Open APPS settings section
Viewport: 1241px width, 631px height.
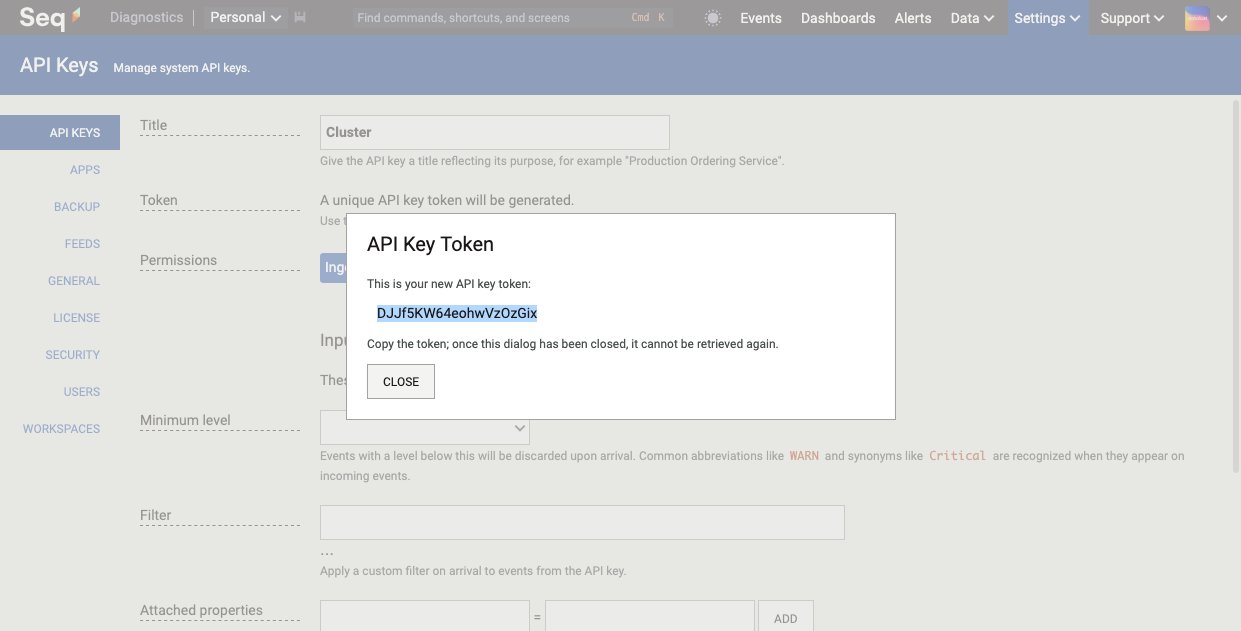click(x=85, y=170)
